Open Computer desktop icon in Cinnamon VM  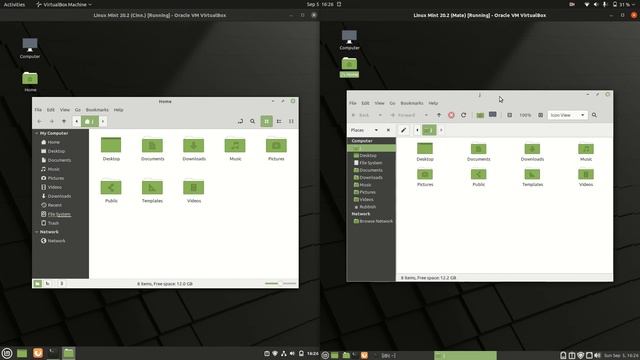(30, 48)
